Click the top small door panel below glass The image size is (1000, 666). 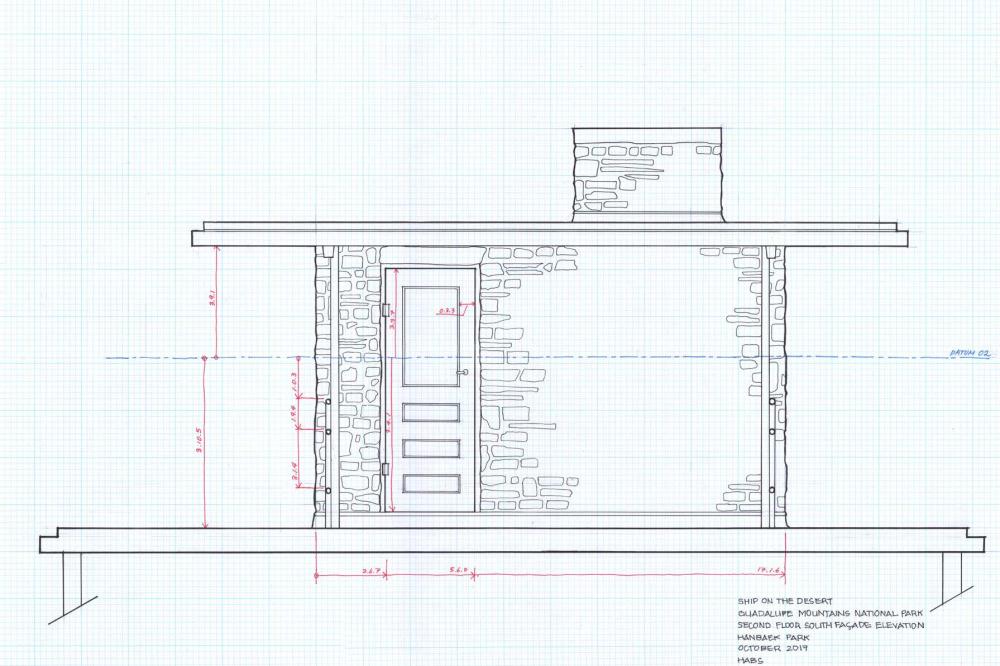[430, 413]
